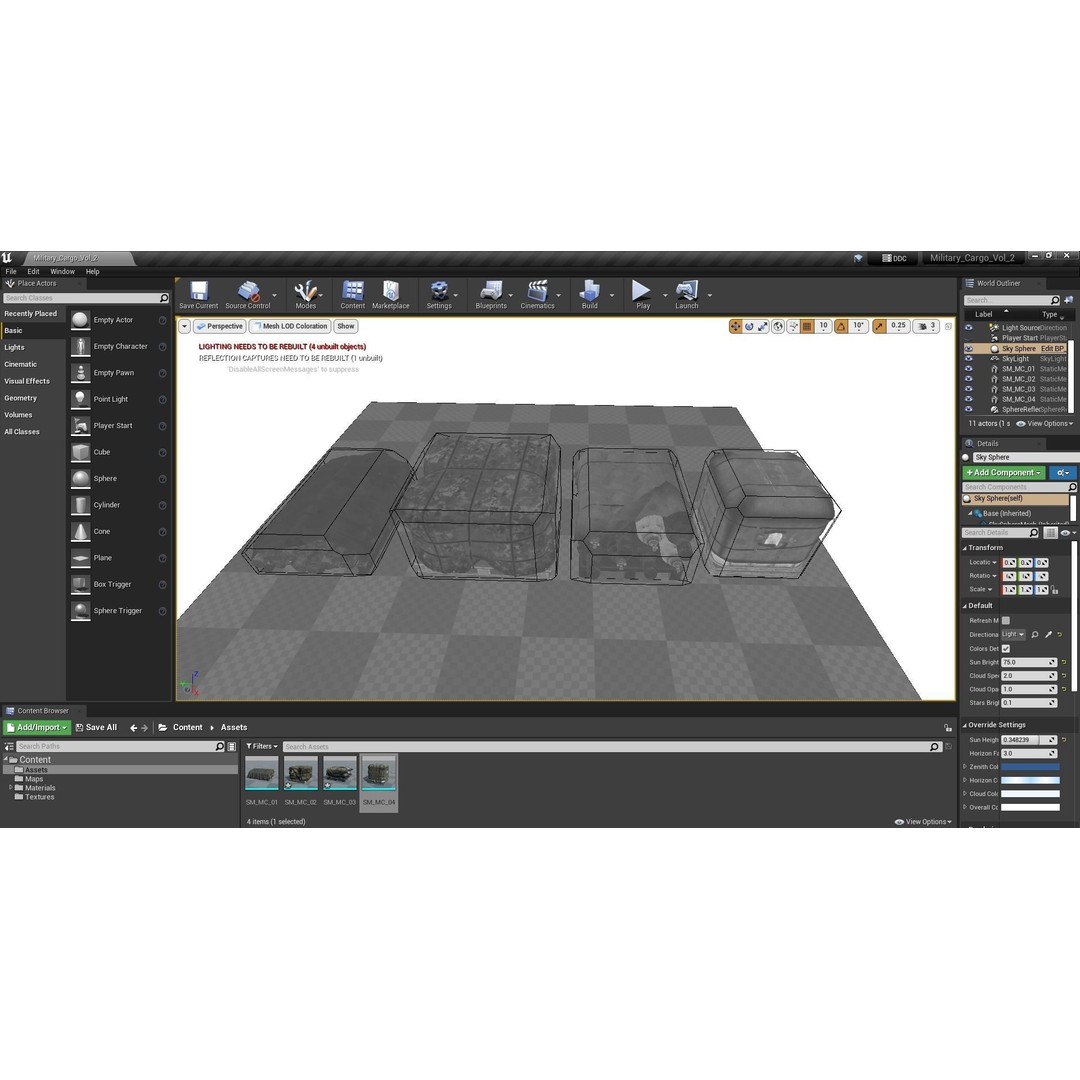
Task: Toggle the Colors Determined checkbox
Action: [x=1006, y=649]
